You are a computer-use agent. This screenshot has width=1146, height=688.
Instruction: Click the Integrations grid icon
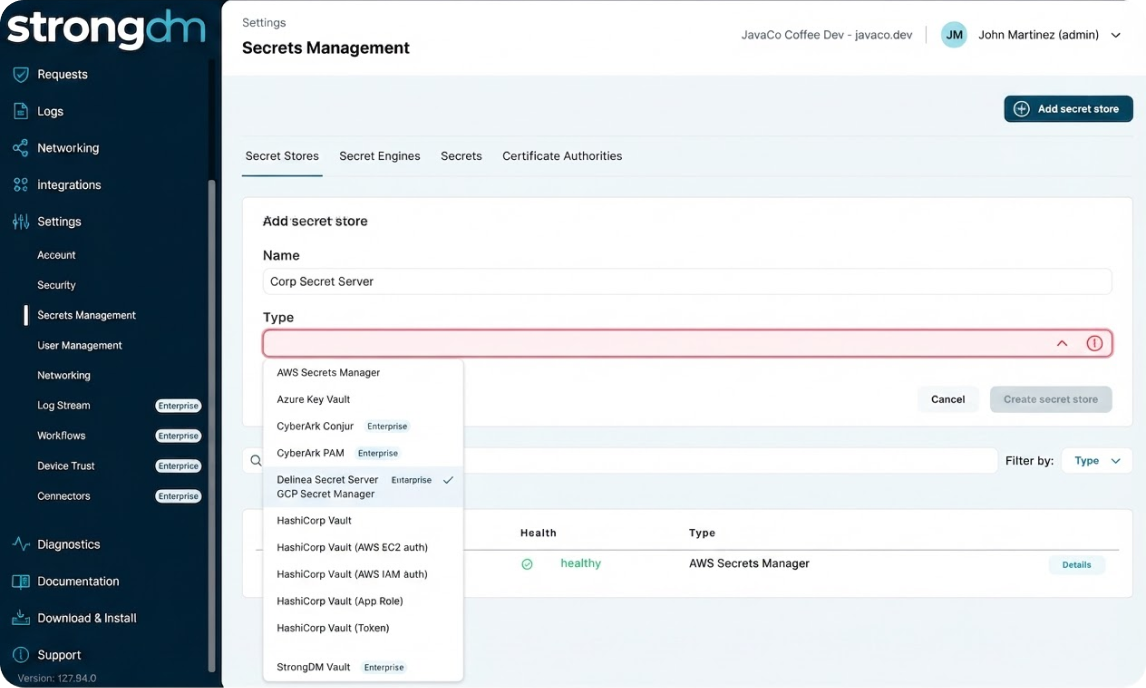tap(20, 184)
